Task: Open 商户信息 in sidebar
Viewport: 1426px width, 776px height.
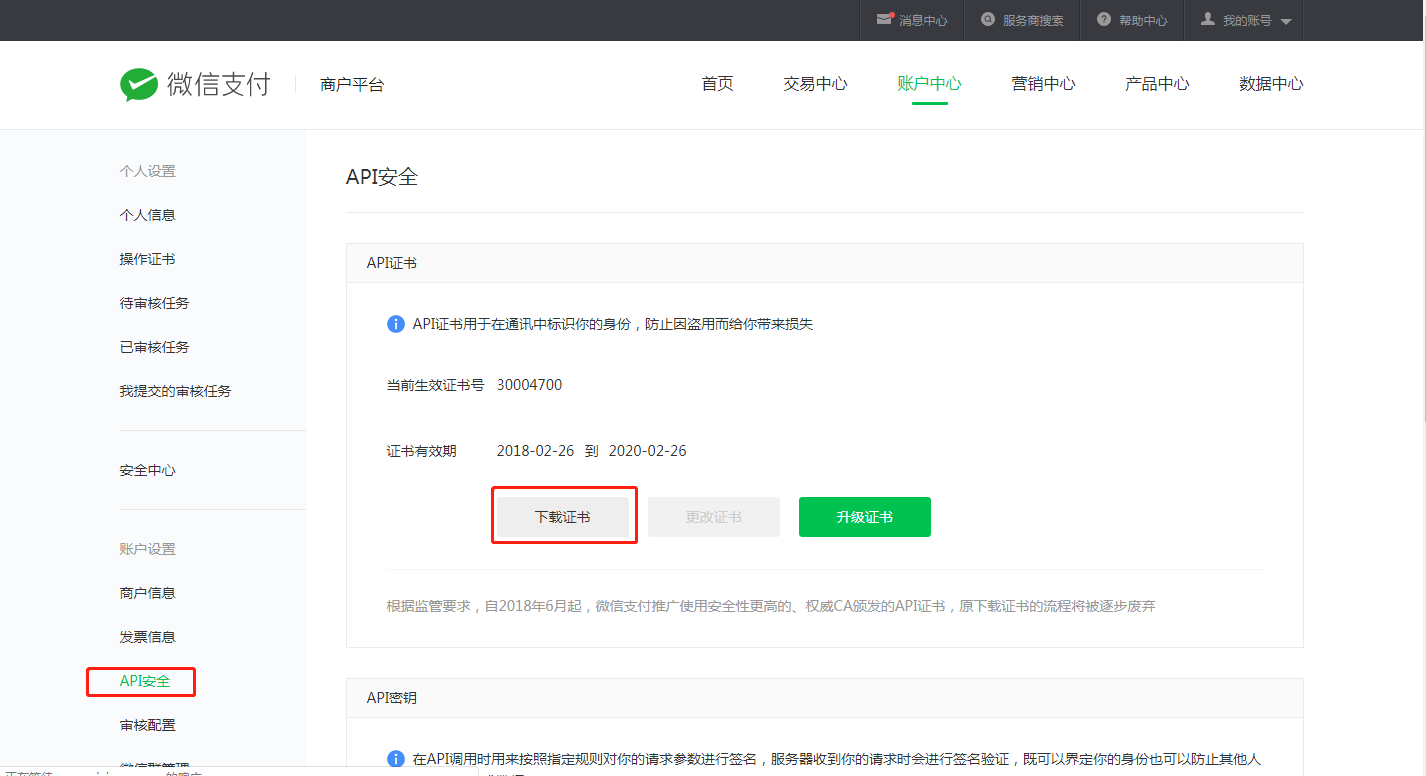Action: pos(147,593)
